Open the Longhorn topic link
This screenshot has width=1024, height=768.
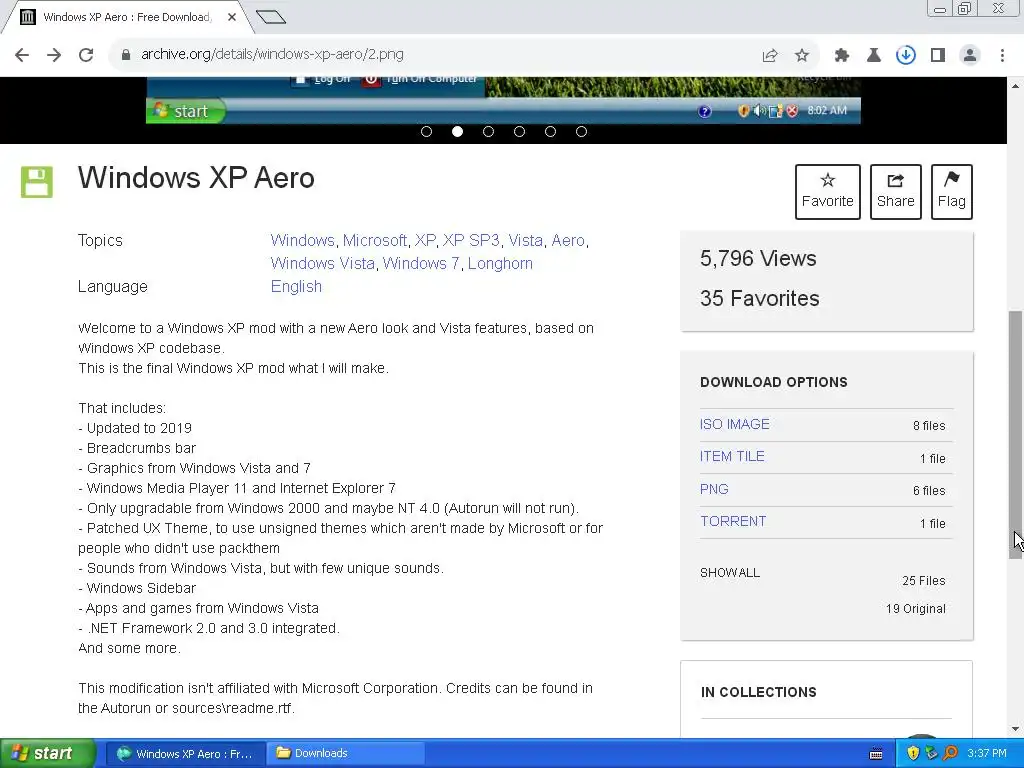[500, 263]
